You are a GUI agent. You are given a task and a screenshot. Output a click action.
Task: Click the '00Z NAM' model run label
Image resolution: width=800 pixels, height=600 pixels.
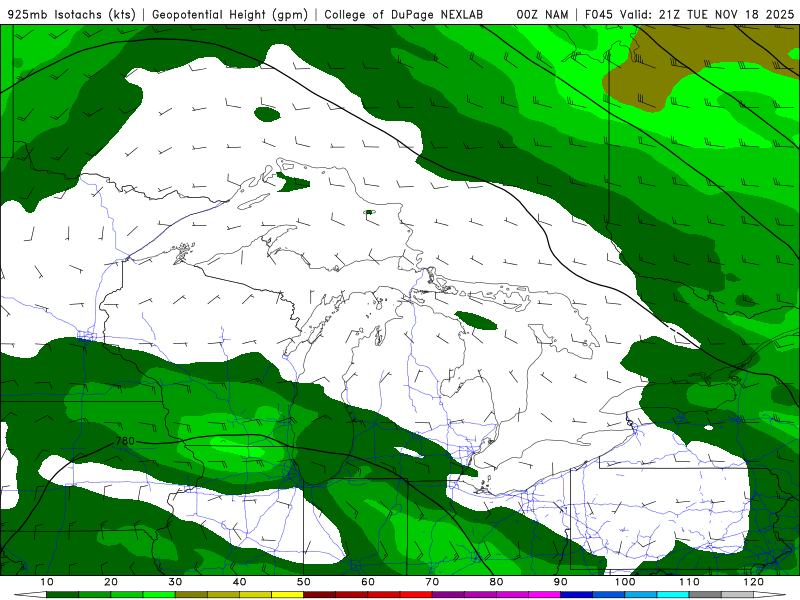click(x=542, y=14)
